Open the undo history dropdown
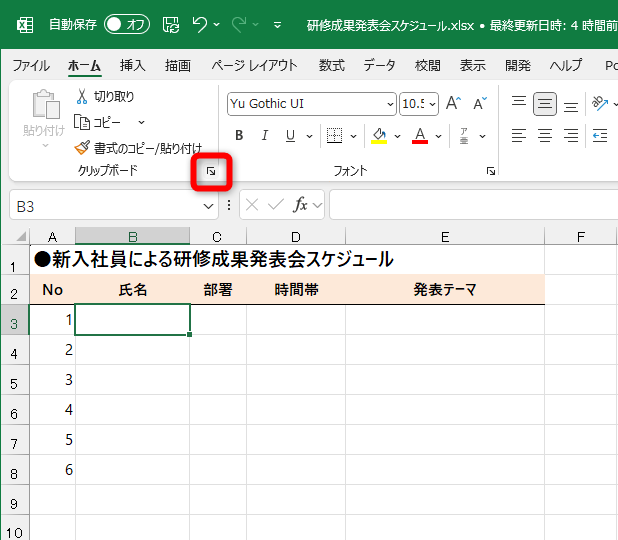The height and width of the screenshot is (540, 618). pos(217,25)
